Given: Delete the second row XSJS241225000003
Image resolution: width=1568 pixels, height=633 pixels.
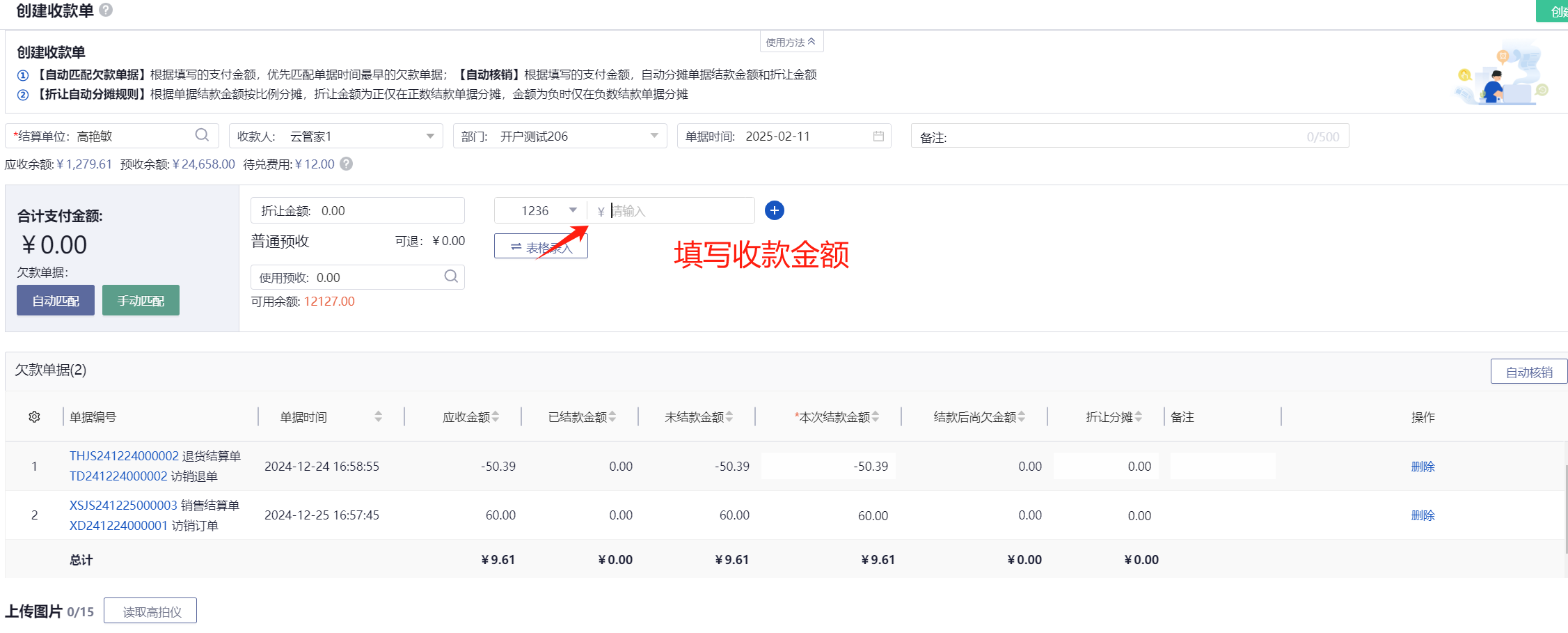Looking at the screenshot, I should [x=1423, y=515].
